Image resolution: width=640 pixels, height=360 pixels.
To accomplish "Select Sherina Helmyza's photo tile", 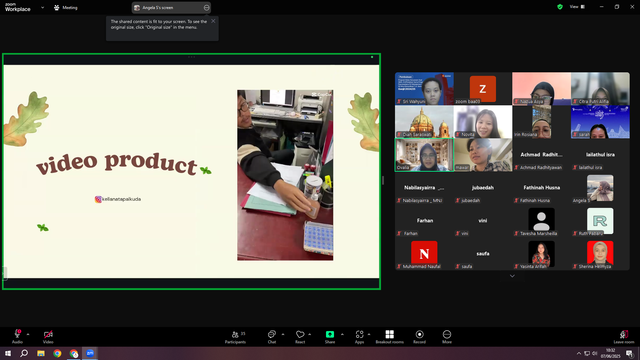I will click(x=600, y=254).
